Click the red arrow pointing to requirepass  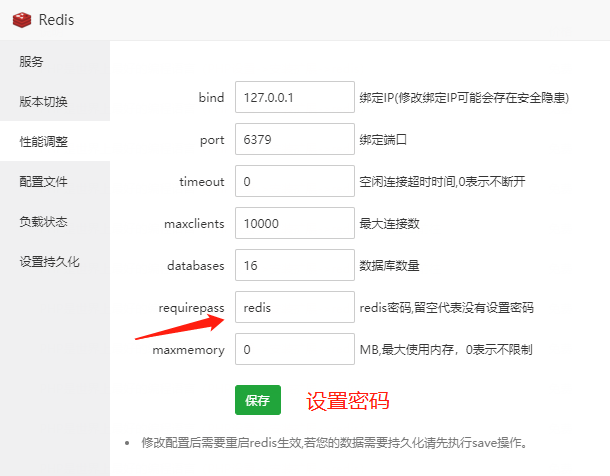(x=186, y=324)
